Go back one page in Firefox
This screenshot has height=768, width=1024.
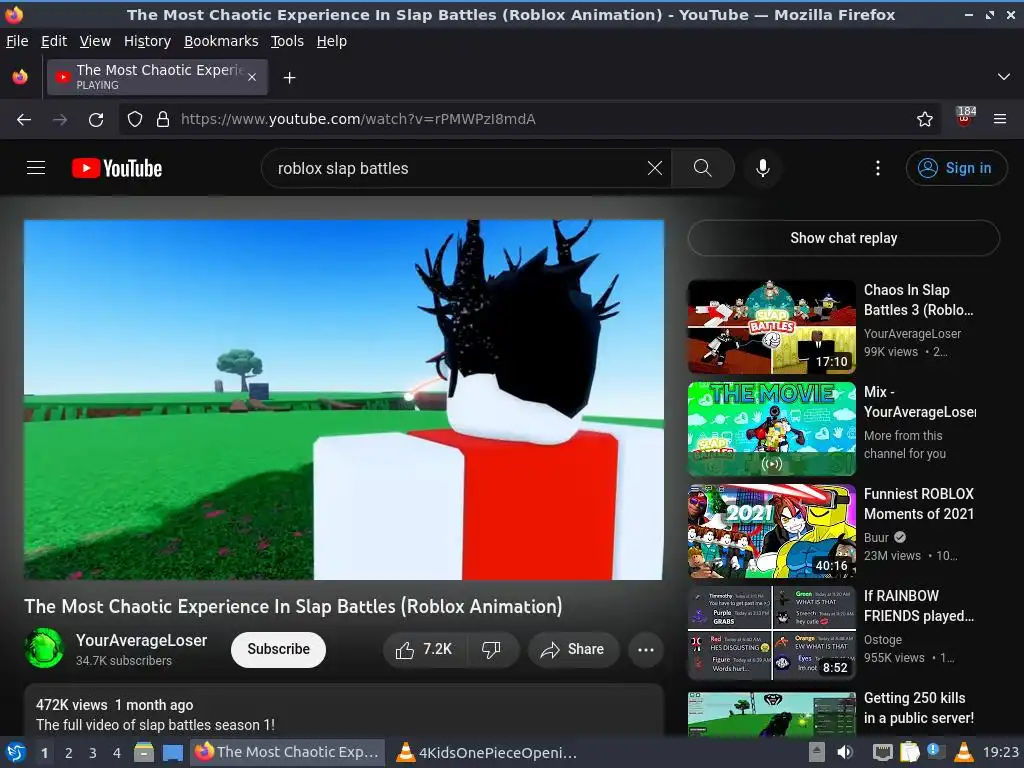pos(24,120)
